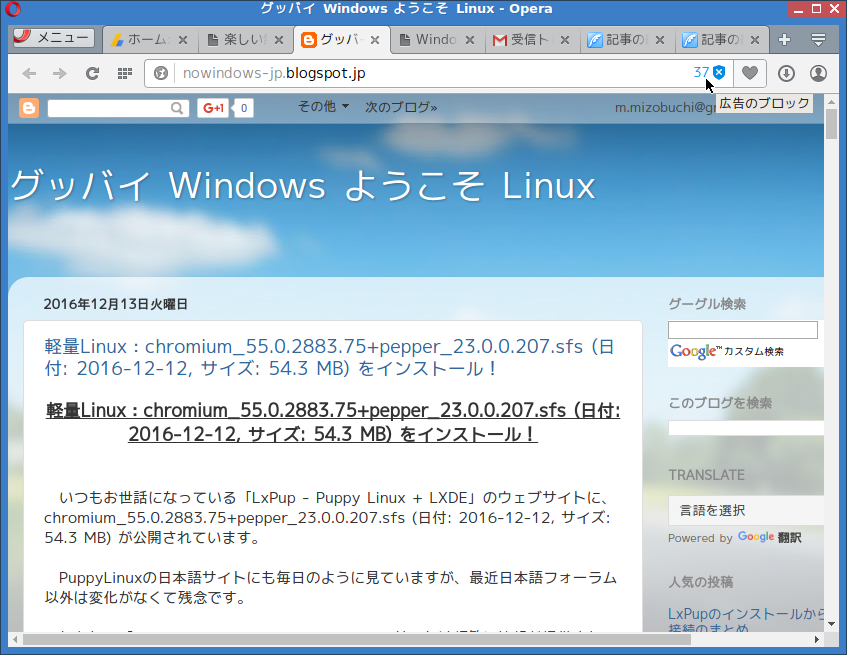Open the 言語を選択 language dropdown

pyautogui.click(x=746, y=510)
